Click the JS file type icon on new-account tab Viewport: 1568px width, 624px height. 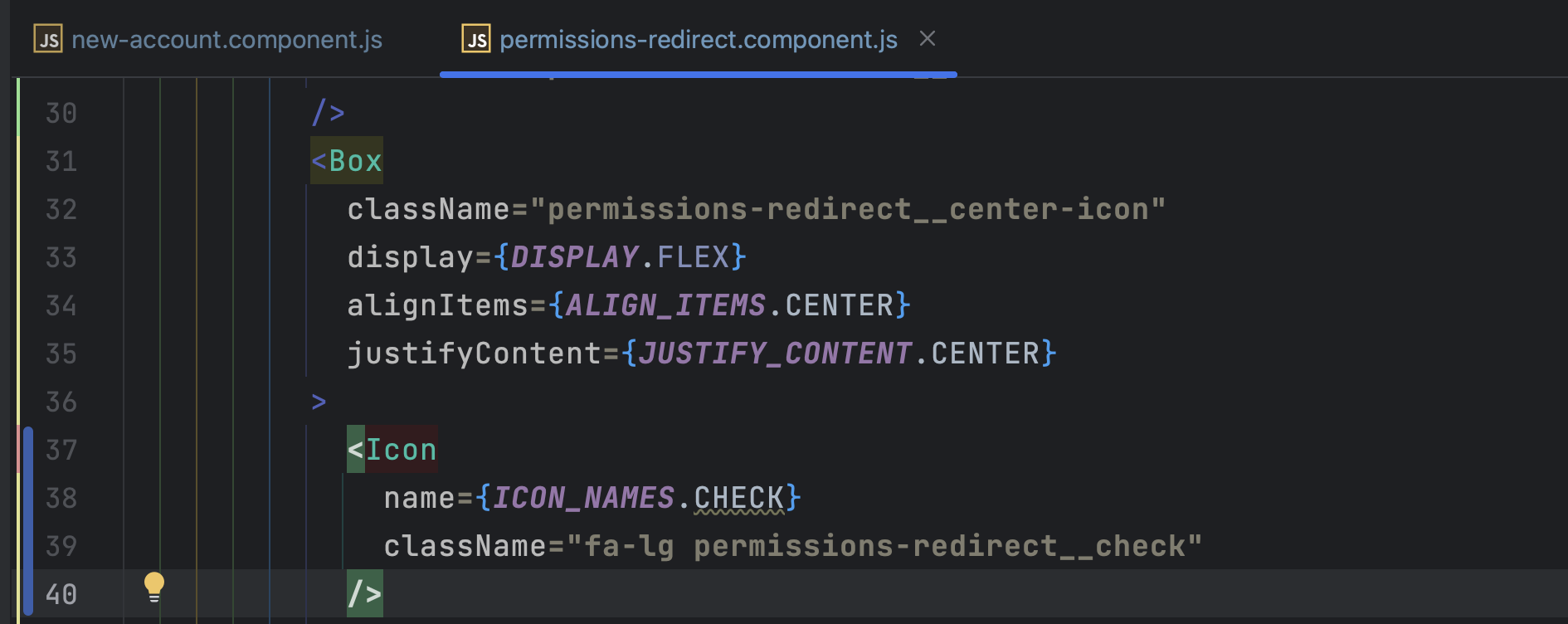(x=48, y=38)
